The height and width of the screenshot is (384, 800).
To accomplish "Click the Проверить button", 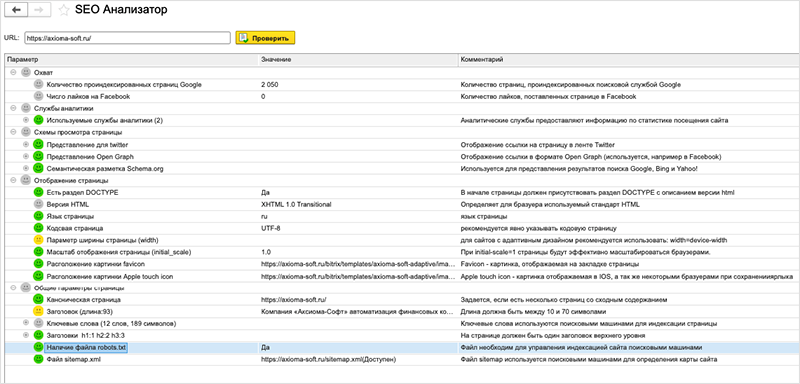I will 265,38.
